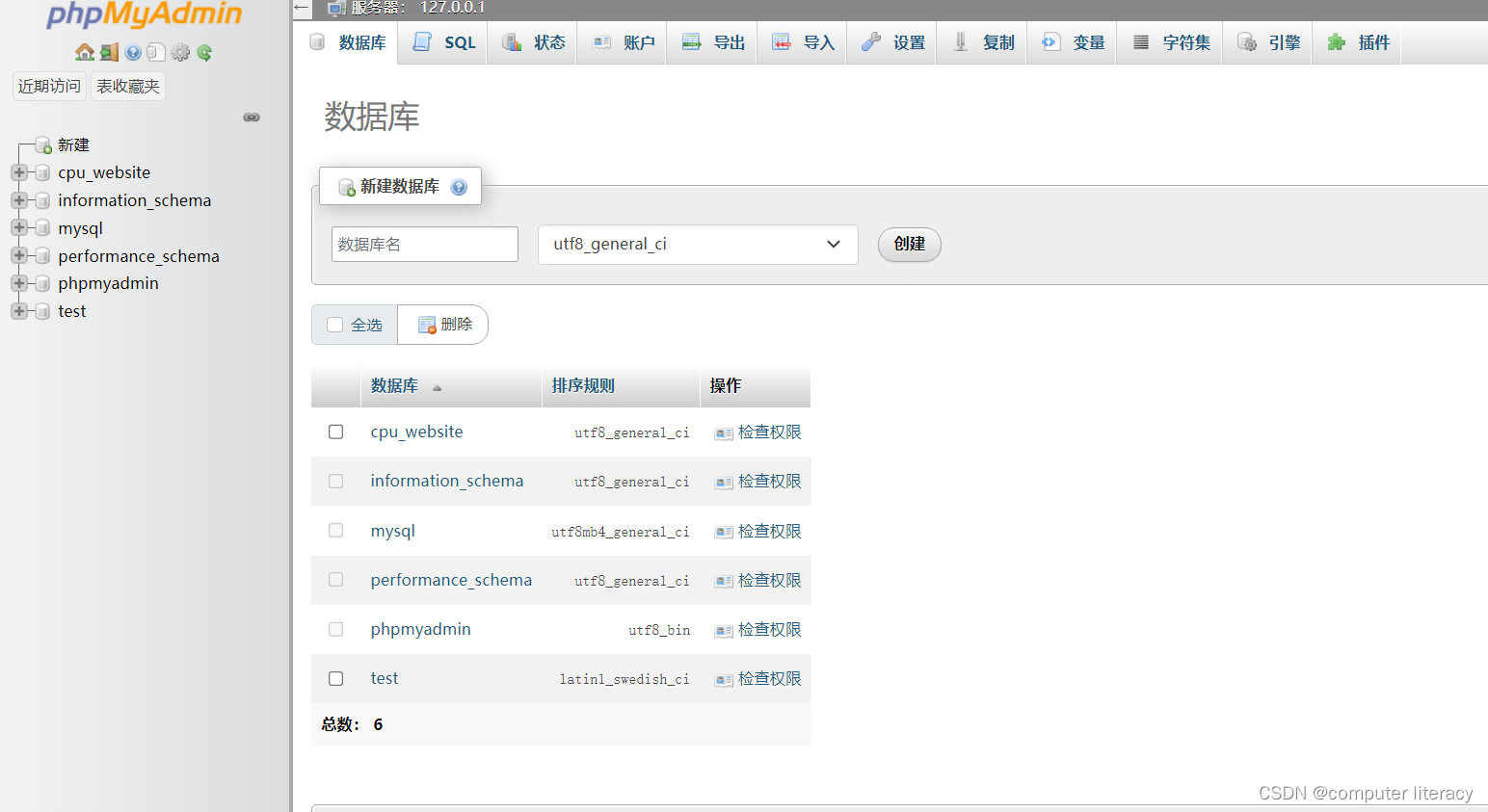The image size is (1488, 812).
Task: Open the 设置 tab
Action: click(892, 42)
